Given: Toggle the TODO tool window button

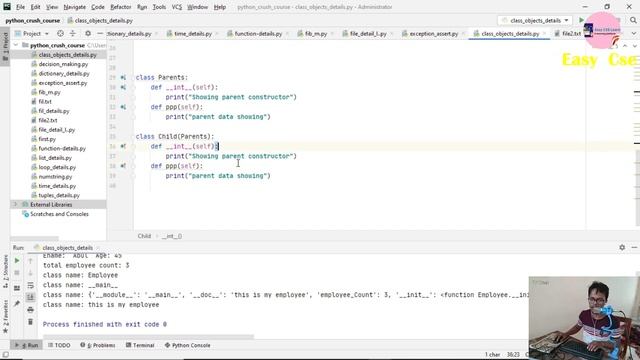Looking at the screenshot, I should tap(59, 345).
